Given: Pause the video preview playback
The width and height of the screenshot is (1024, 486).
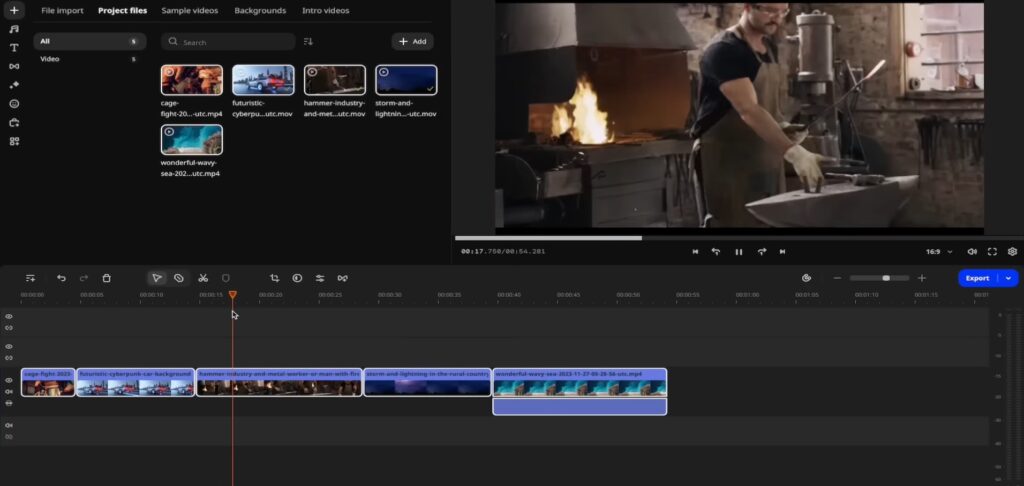Looking at the screenshot, I should 739,252.
